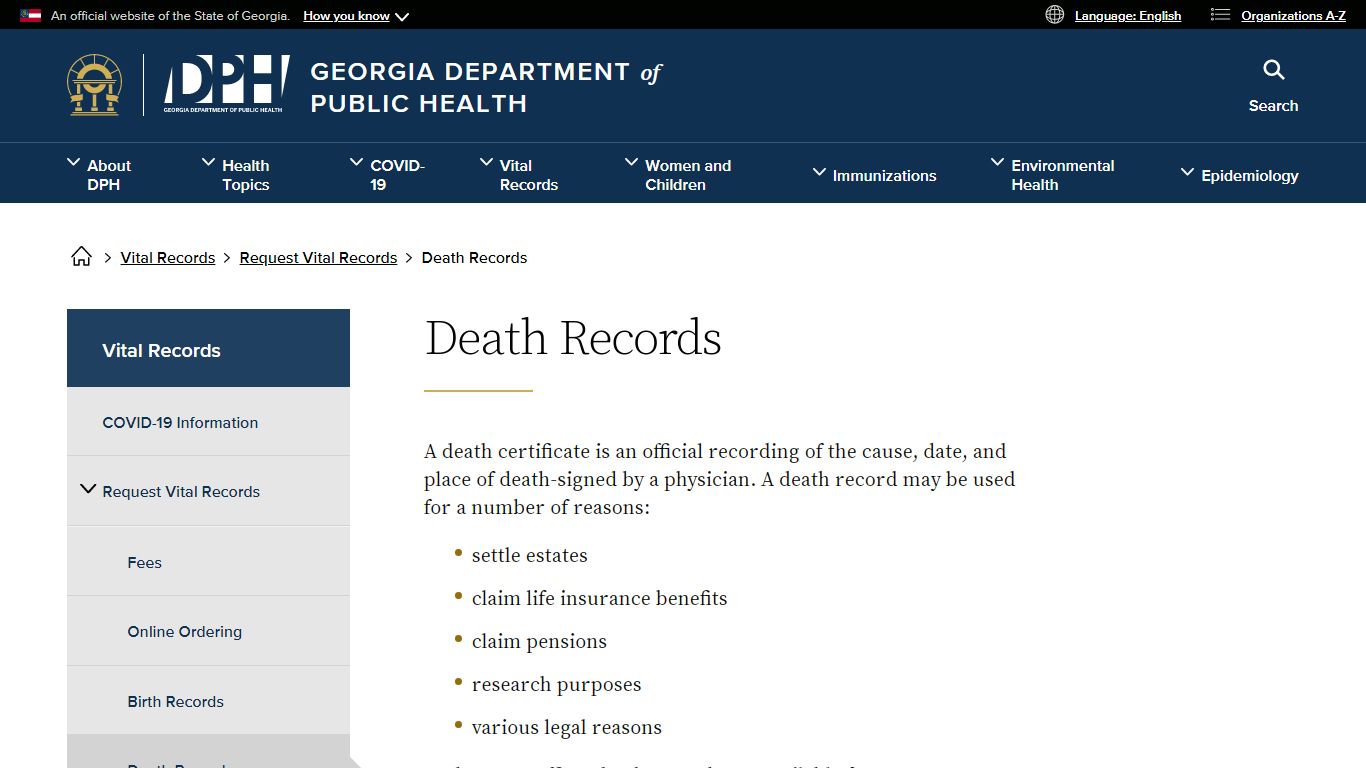Open the Immunizations menu
The image size is (1366, 768).
click(x=874, y=175)
